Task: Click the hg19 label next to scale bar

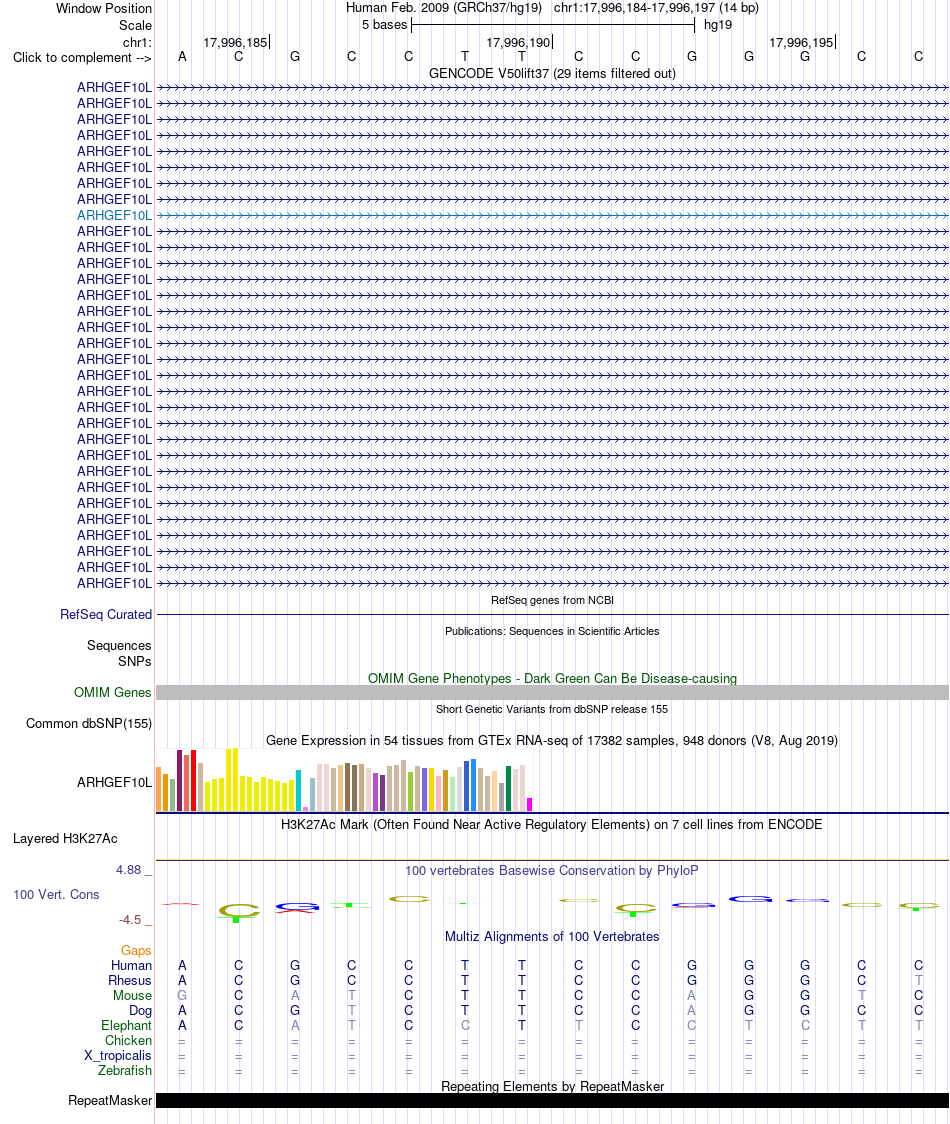Action: [x=718, y=25]
